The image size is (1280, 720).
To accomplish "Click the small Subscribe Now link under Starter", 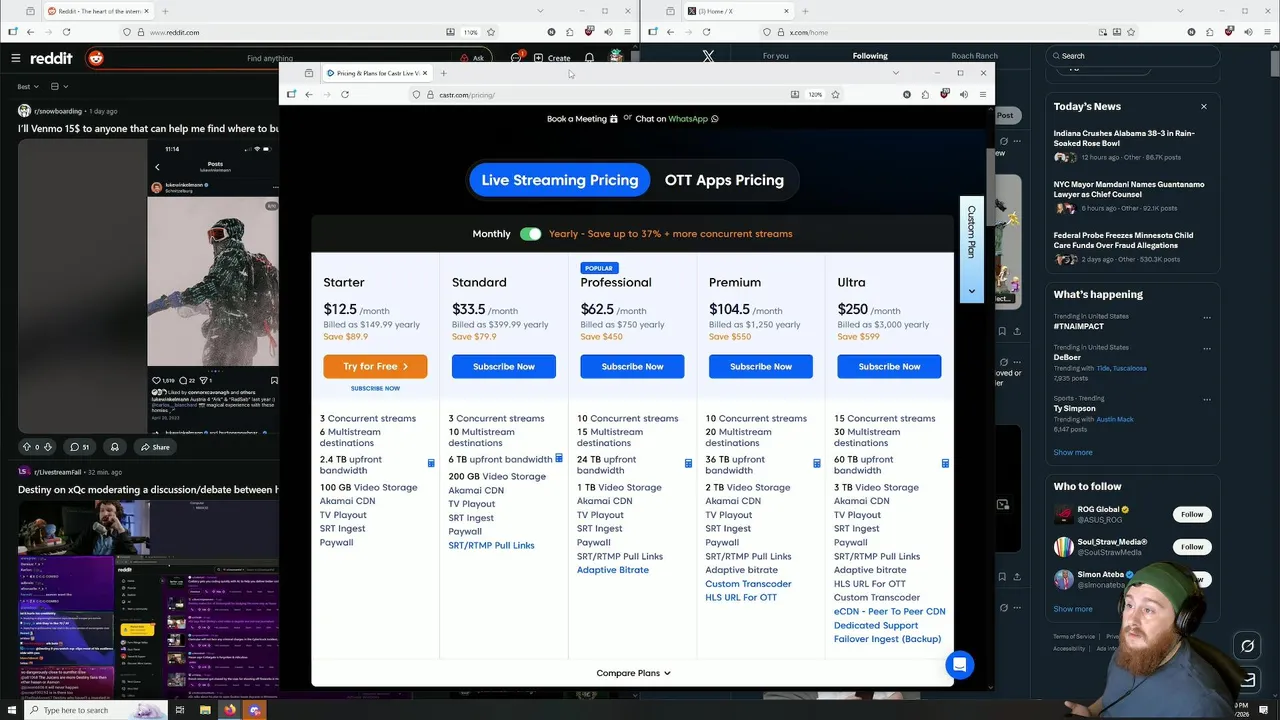I will [x=375, y=388].
